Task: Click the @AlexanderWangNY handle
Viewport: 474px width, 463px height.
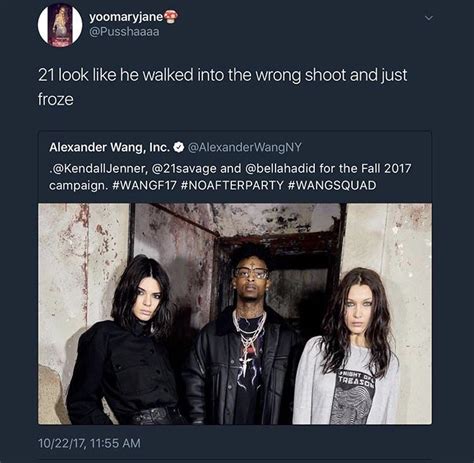Action: 245,147
